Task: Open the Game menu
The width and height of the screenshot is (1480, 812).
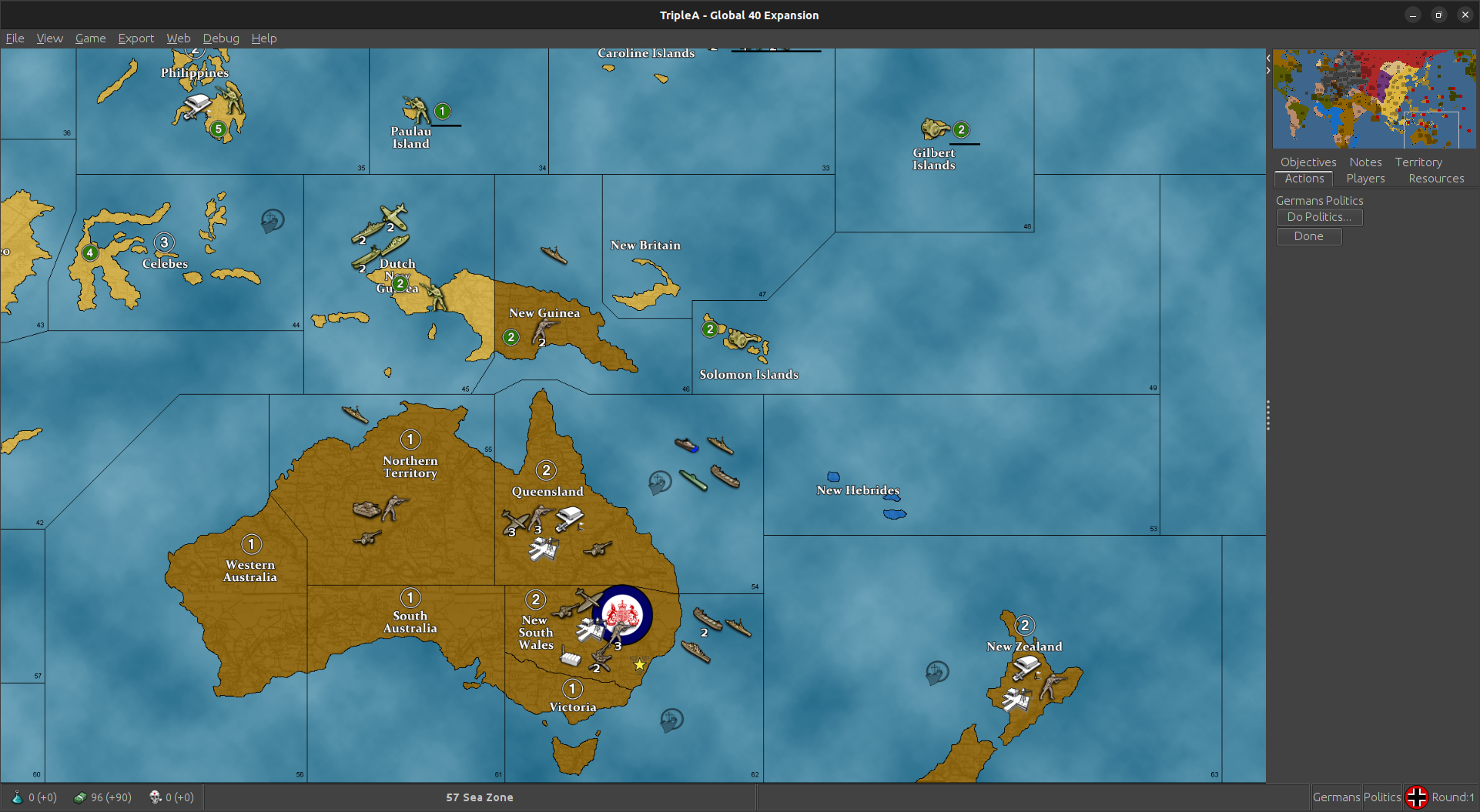Action: tap(90, 38)
